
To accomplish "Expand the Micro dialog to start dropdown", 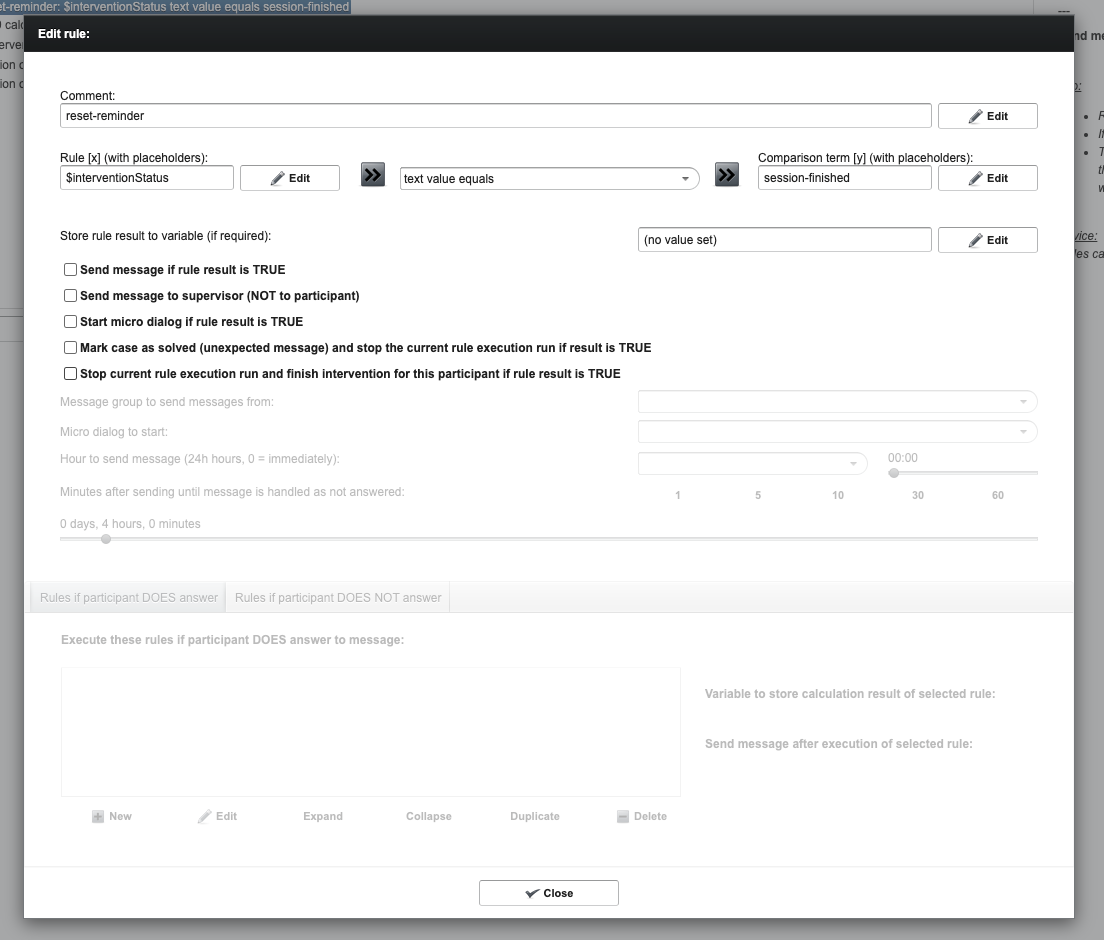I will coord(837,432).
